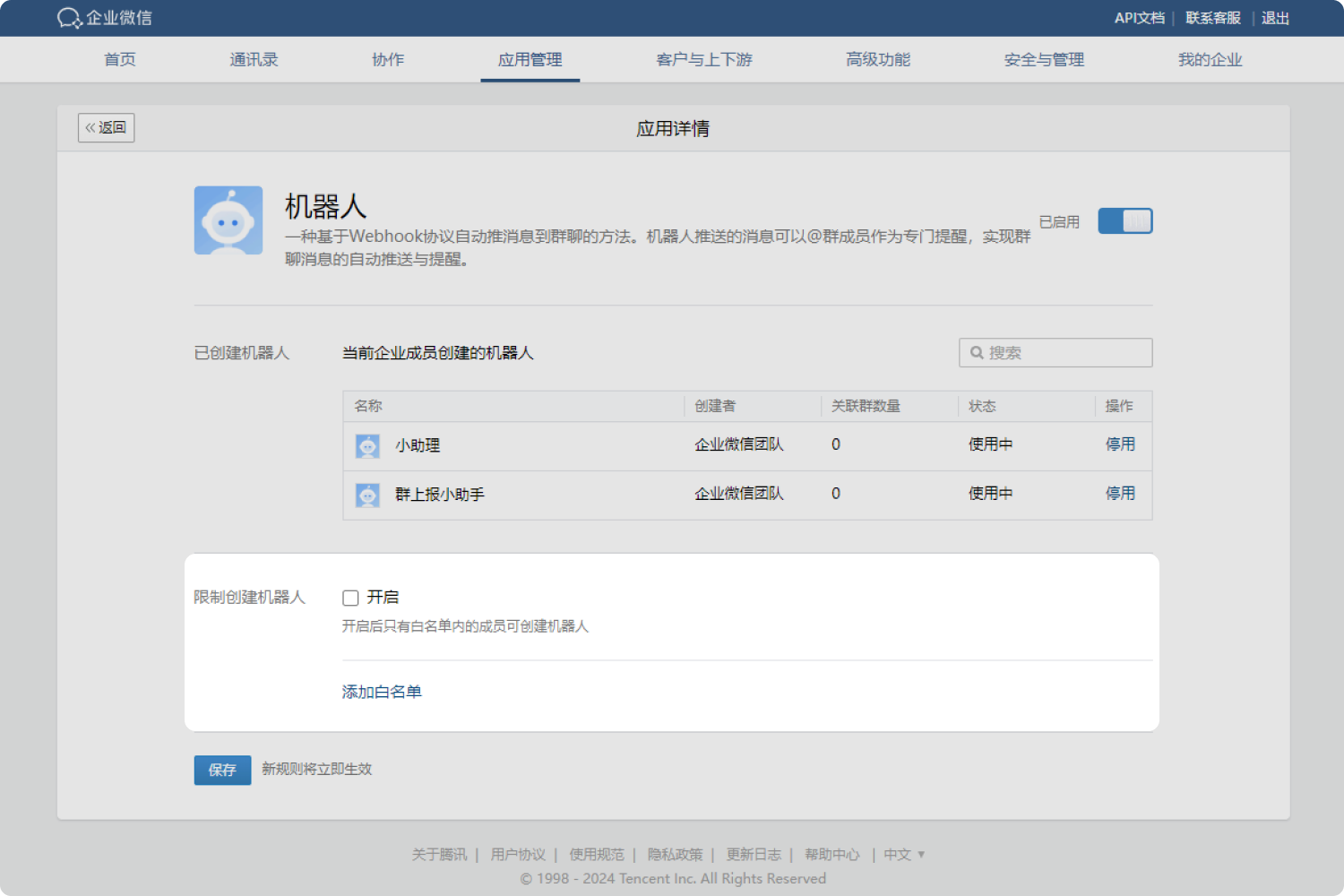Click the 企业微信 logo icon
Viewport: 1344px width, 896px height.
point(69,18)
